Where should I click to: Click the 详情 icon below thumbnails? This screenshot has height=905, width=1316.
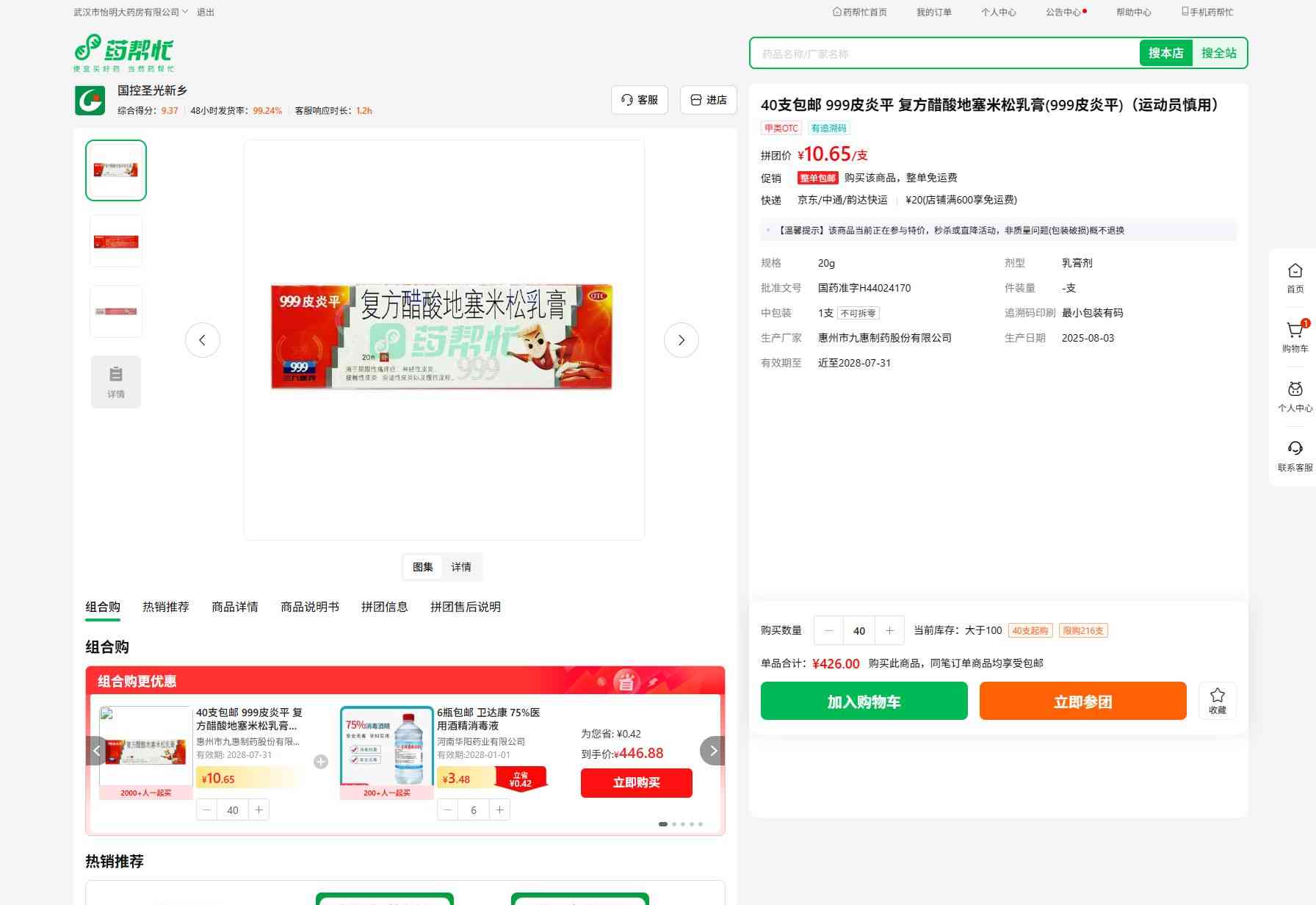coord(116,381)
